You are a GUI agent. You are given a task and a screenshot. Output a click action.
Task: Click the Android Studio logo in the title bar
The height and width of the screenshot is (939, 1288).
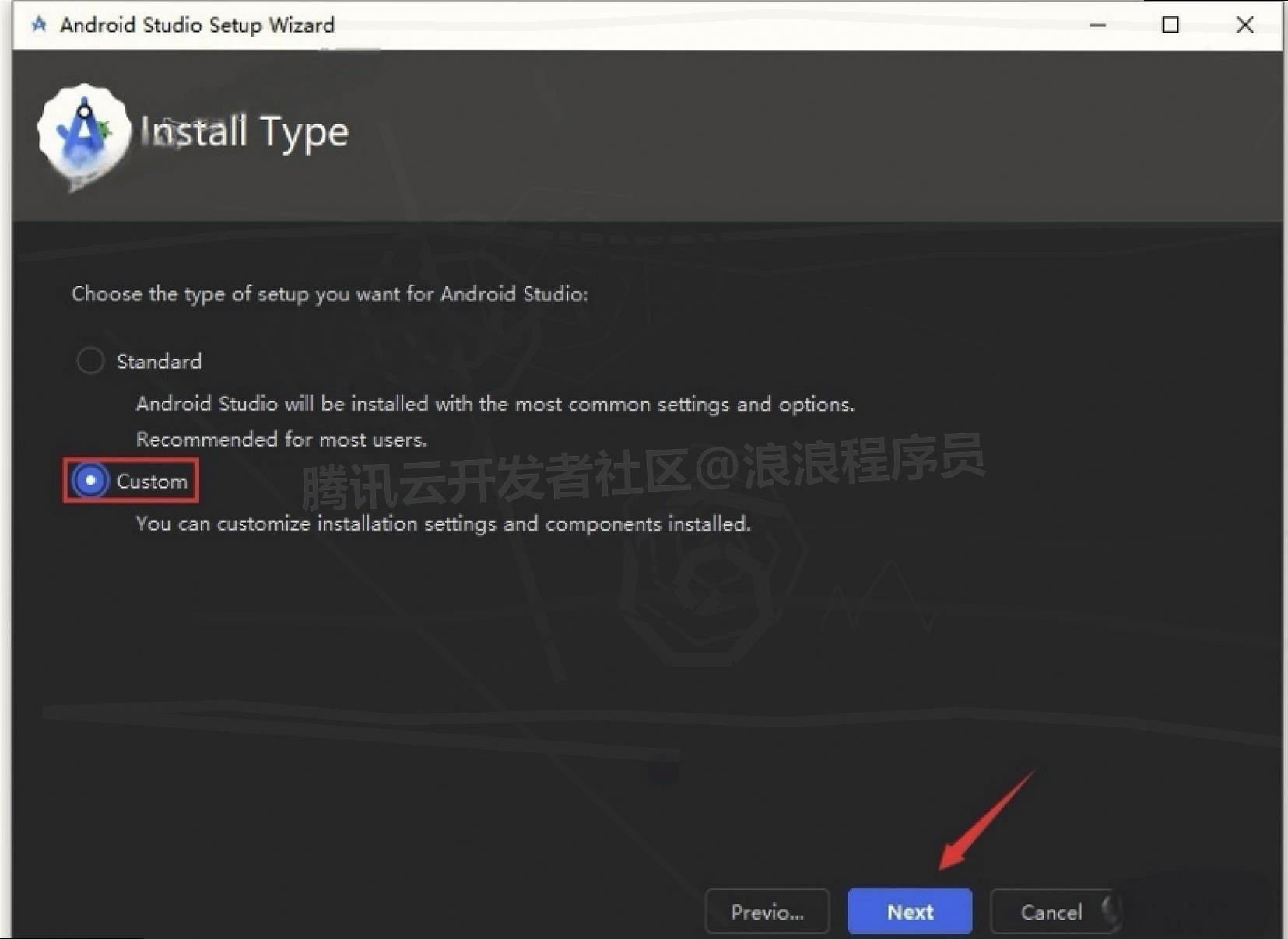pos(37,24)
